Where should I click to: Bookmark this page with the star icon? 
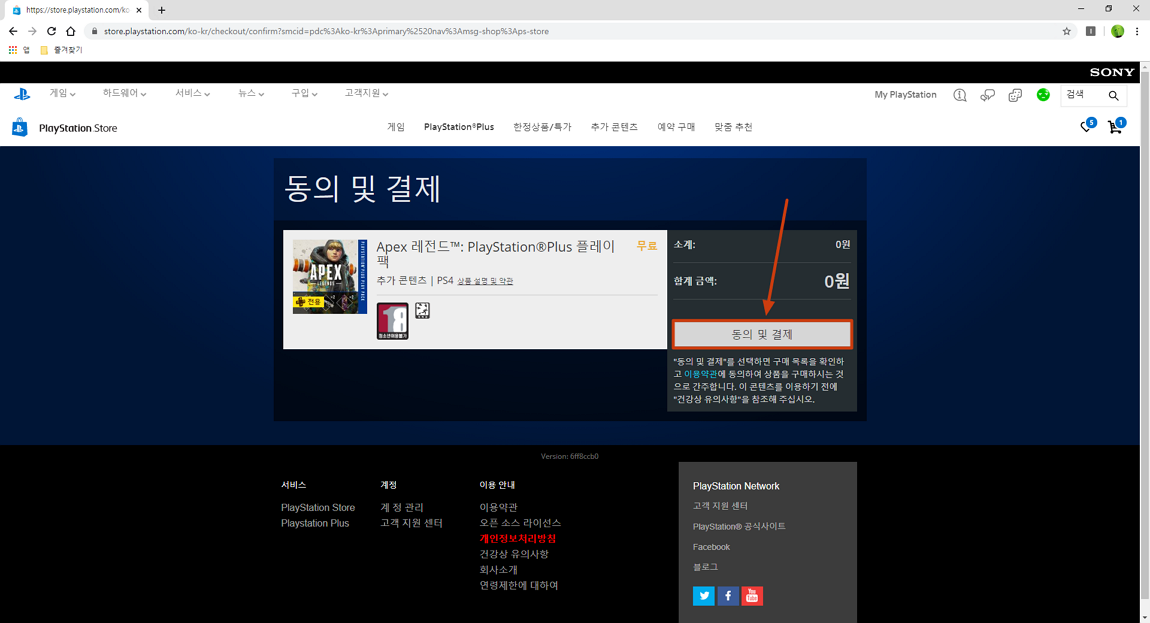(1066, 31)
